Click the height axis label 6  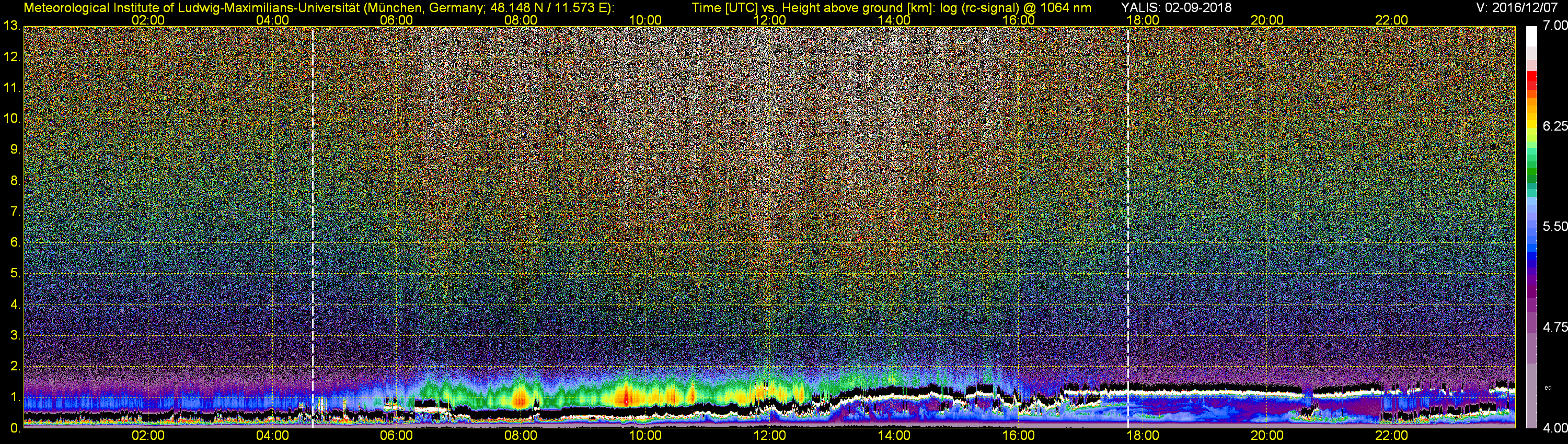click(x=15, y=243)
